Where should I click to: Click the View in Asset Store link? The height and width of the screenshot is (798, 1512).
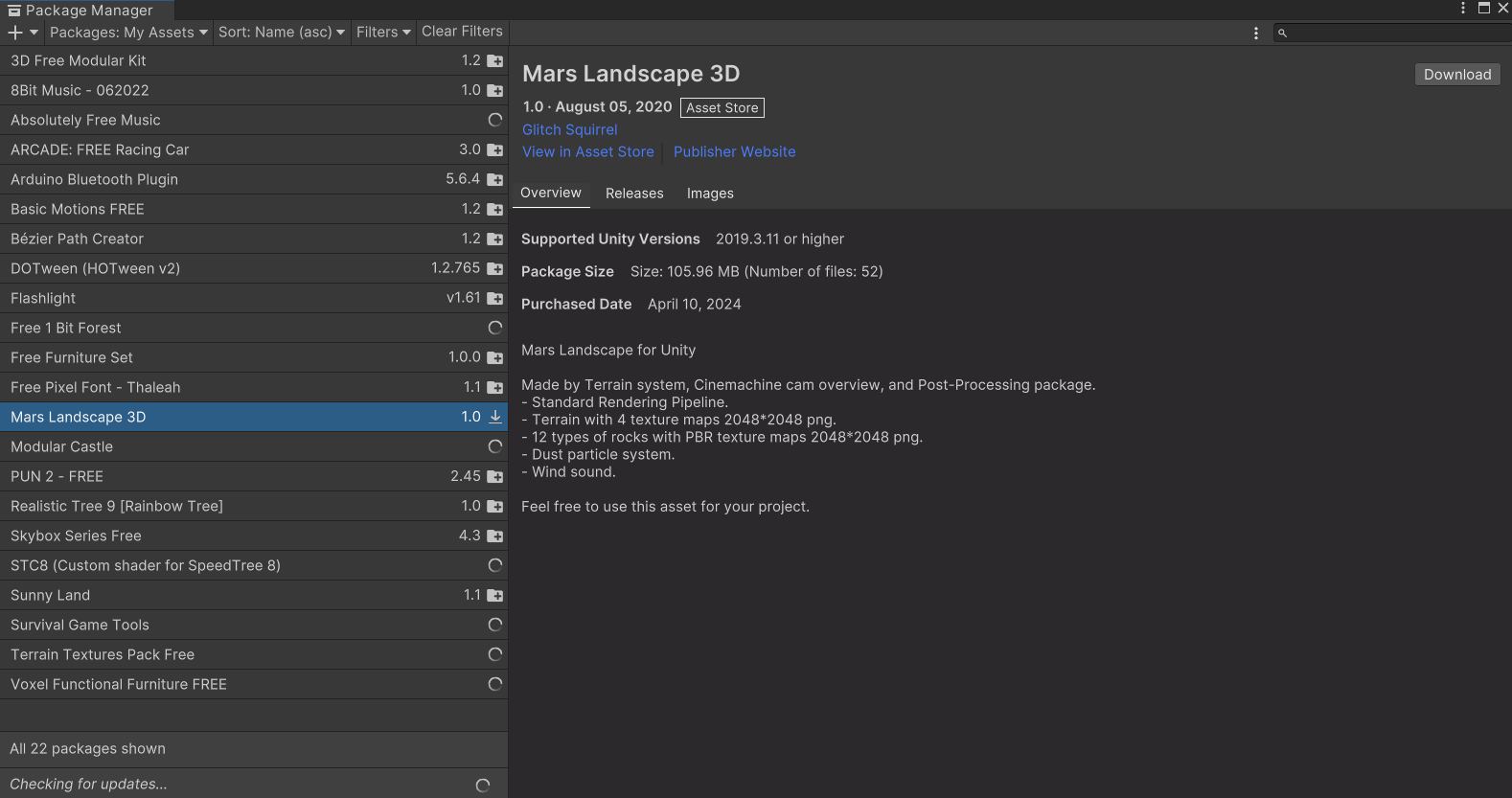click(x=588, y=151)
